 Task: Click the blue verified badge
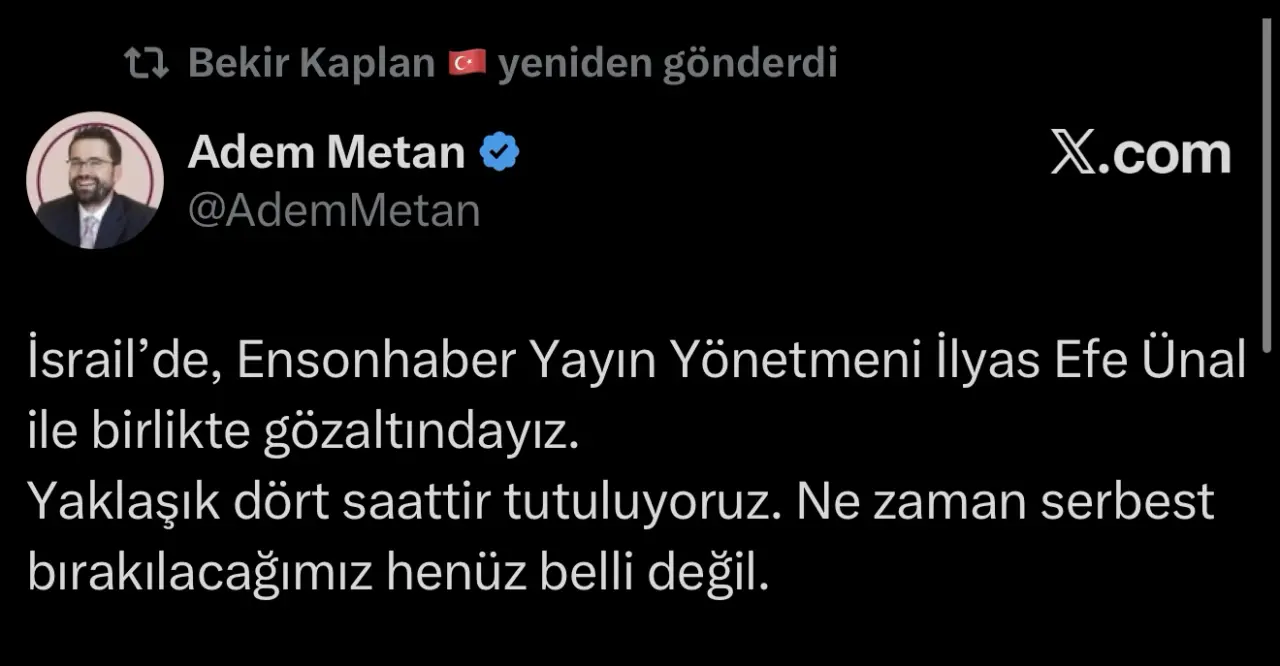click(500, 153)
